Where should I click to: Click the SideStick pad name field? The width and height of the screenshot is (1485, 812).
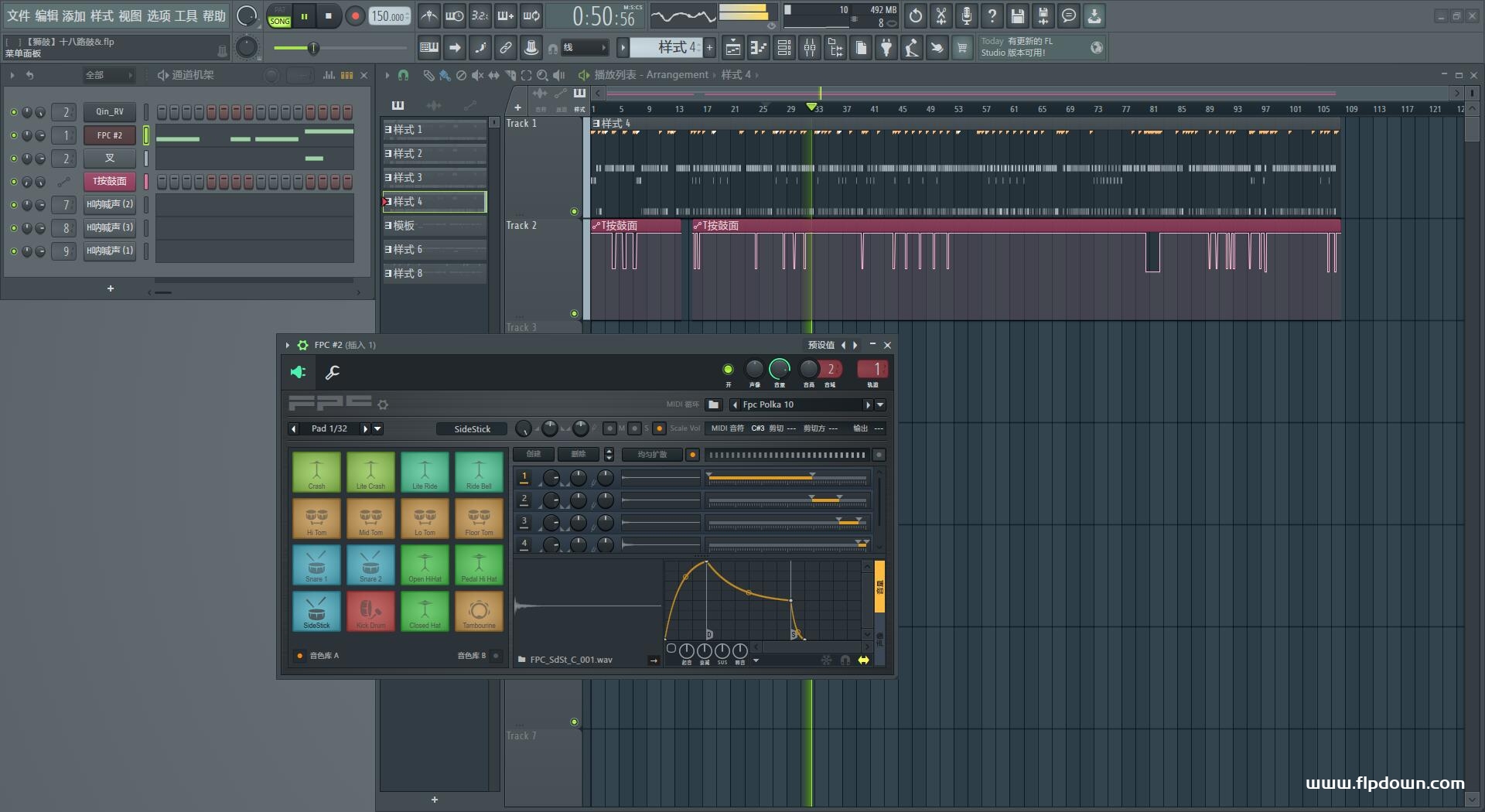click(472, 429)
